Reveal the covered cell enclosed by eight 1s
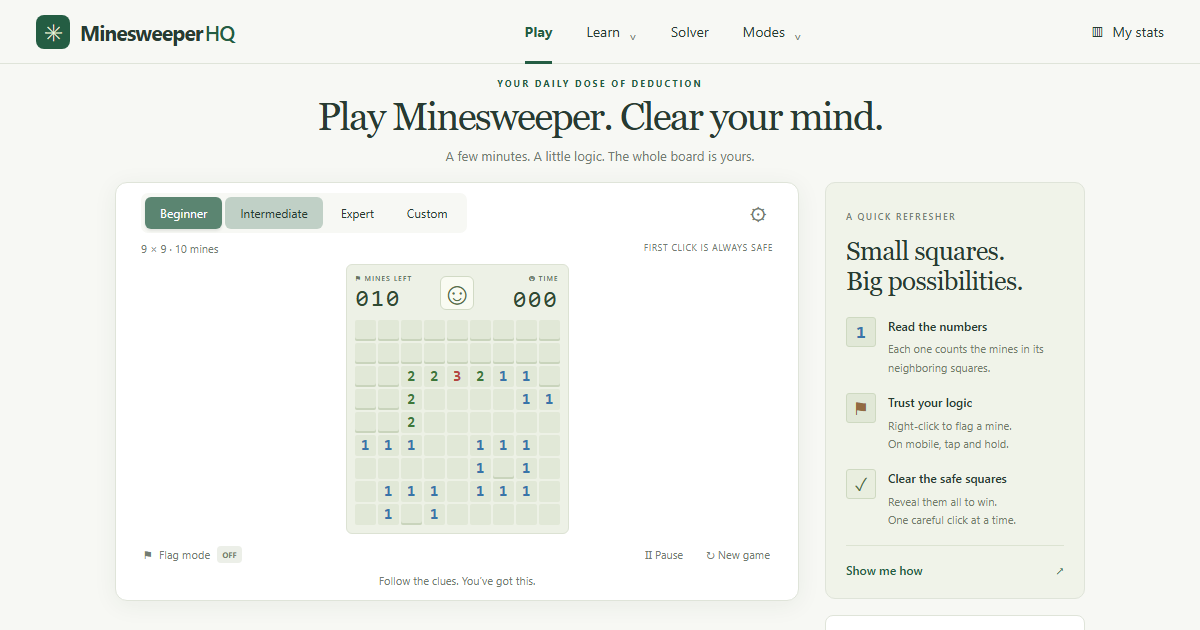The image size is (1200, 630). (x=503, y=468)
